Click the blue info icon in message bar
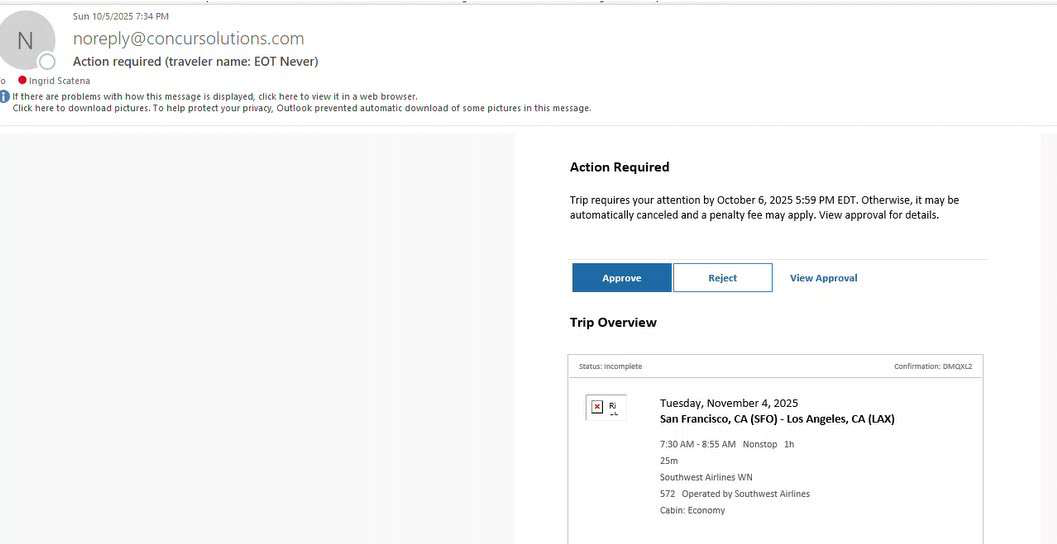The width and height of the screenshot is (1057, 544). [x=5, y=96]
